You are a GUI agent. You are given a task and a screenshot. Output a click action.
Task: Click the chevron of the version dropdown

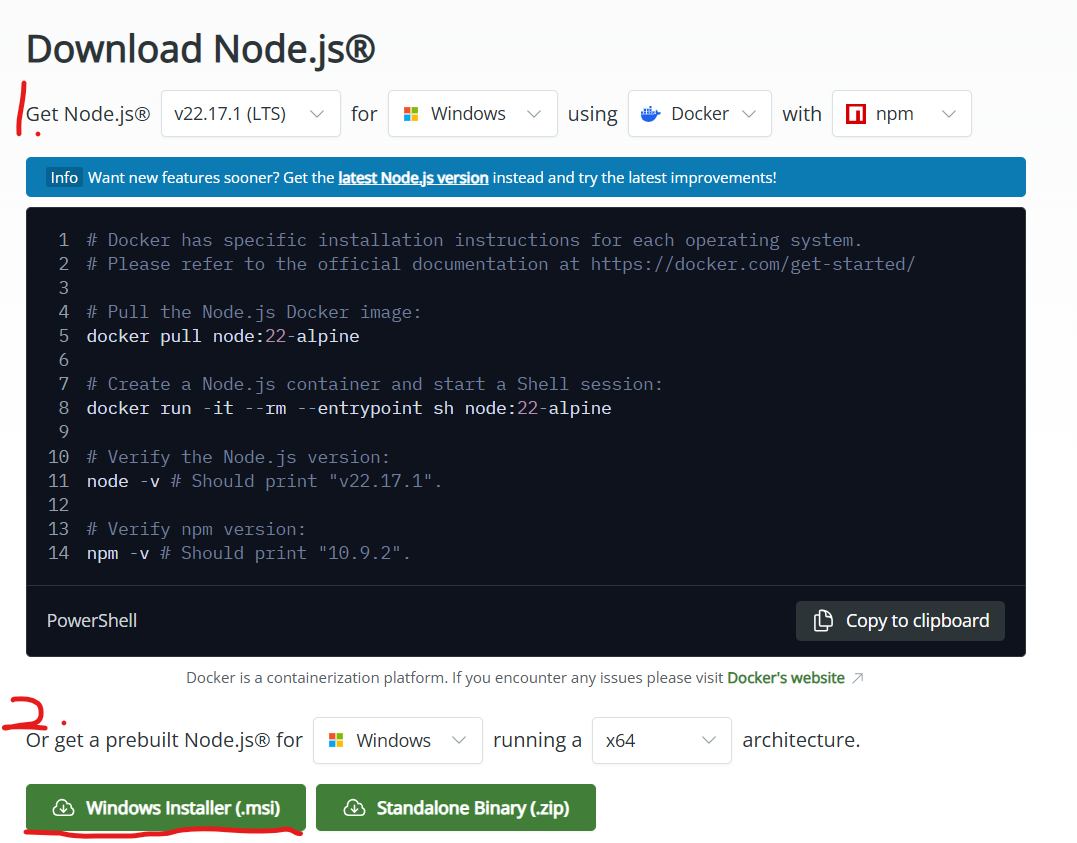tap(317, 114)
